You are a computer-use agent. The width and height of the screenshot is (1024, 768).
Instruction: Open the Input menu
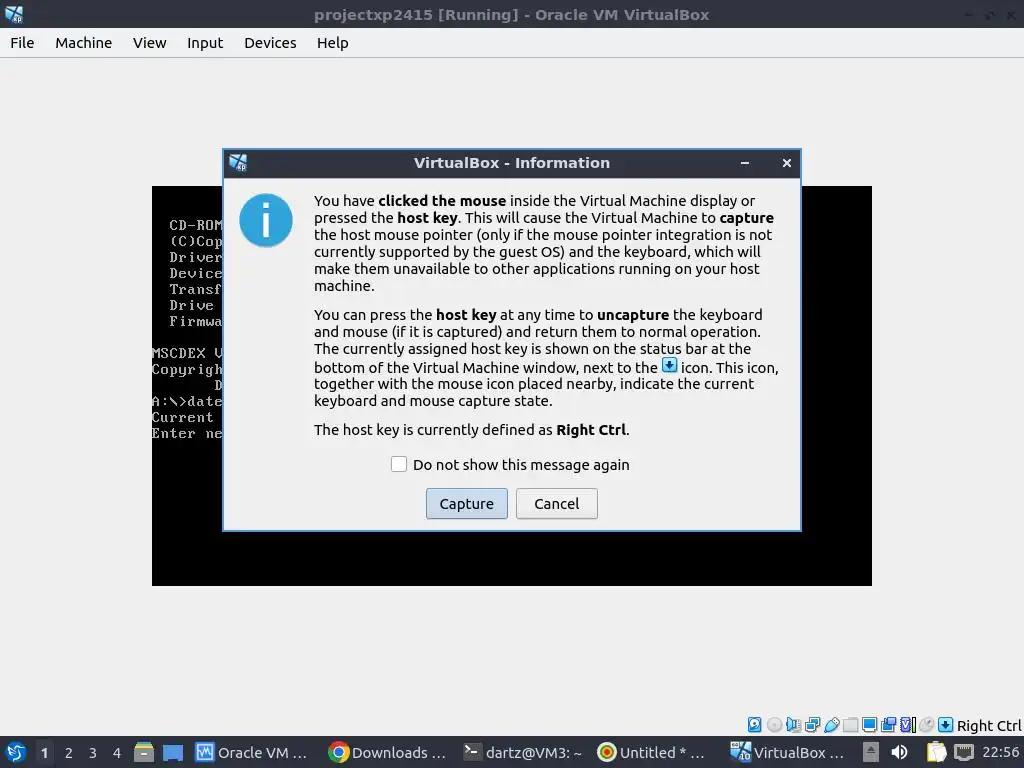tap(205, 42)
